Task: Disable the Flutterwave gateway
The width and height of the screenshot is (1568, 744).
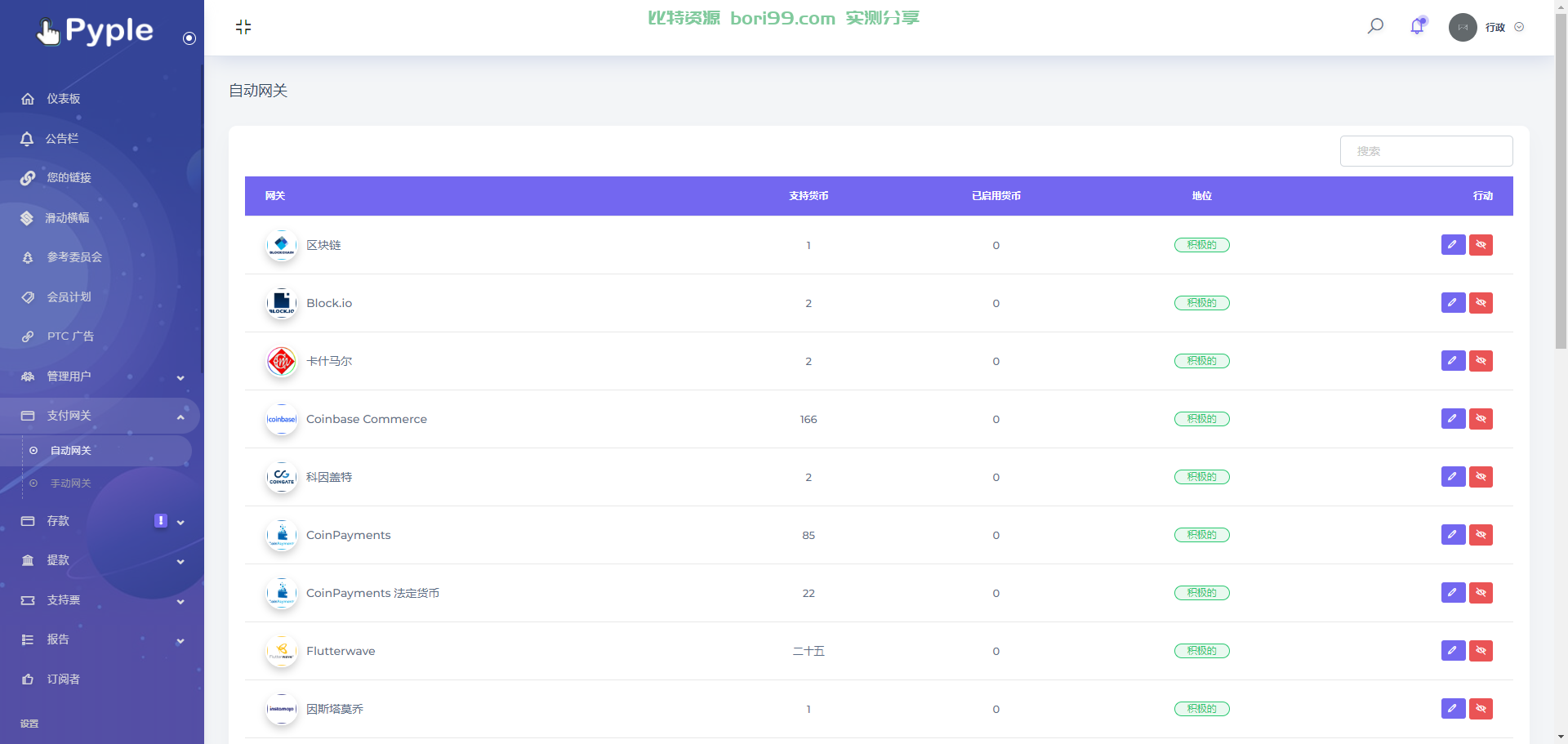Action: (x=1481, y=651)
